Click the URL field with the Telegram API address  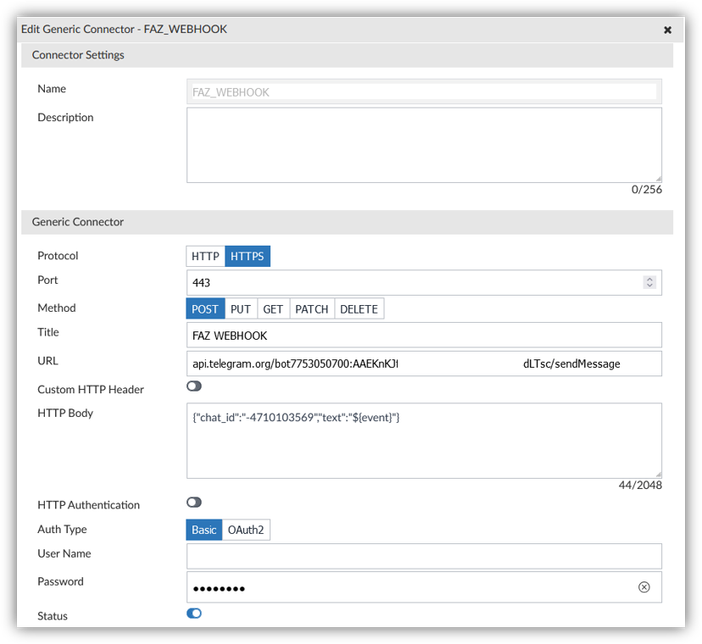[x=424, y=363]
